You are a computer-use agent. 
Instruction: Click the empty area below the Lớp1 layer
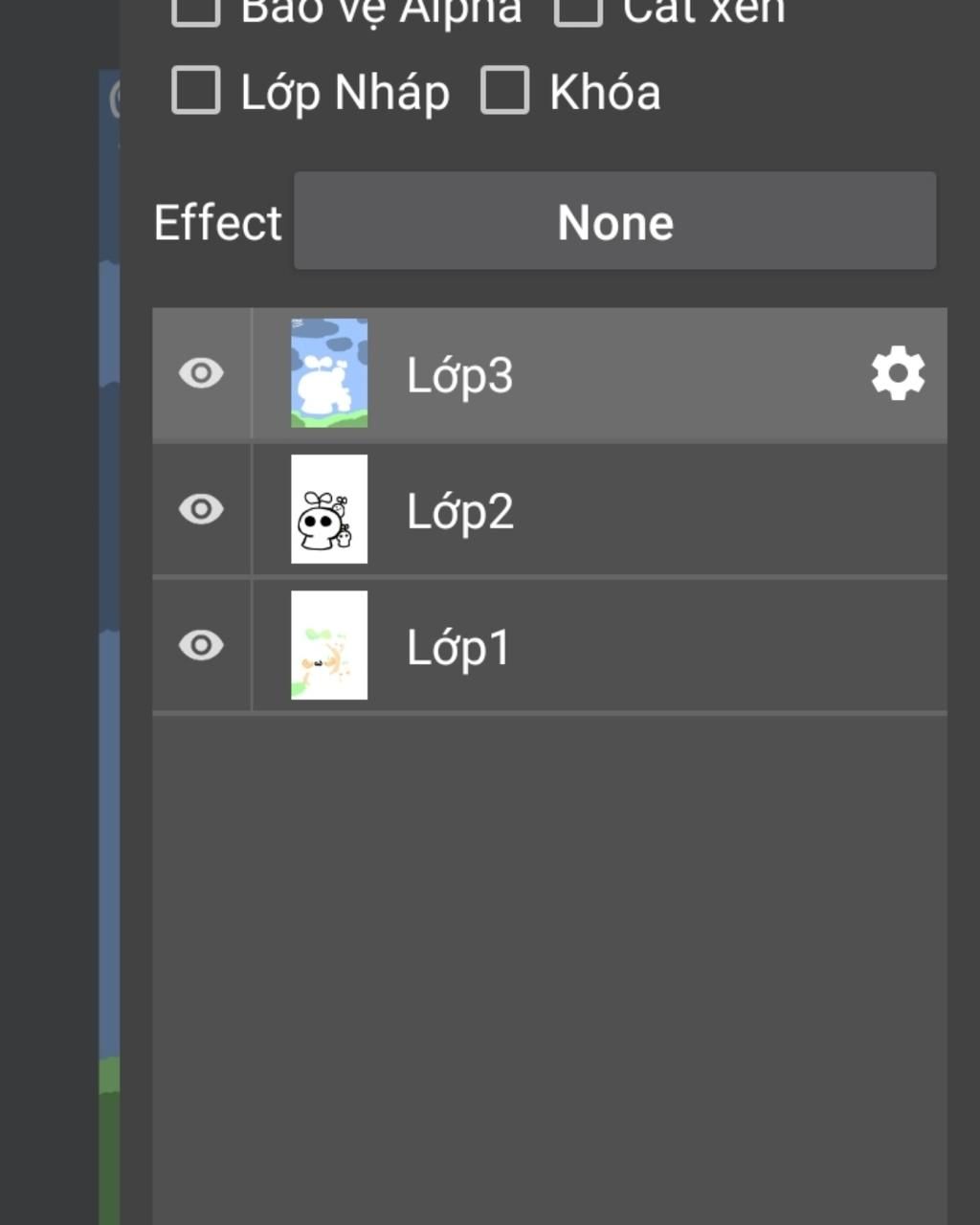(x=549, y=957)
